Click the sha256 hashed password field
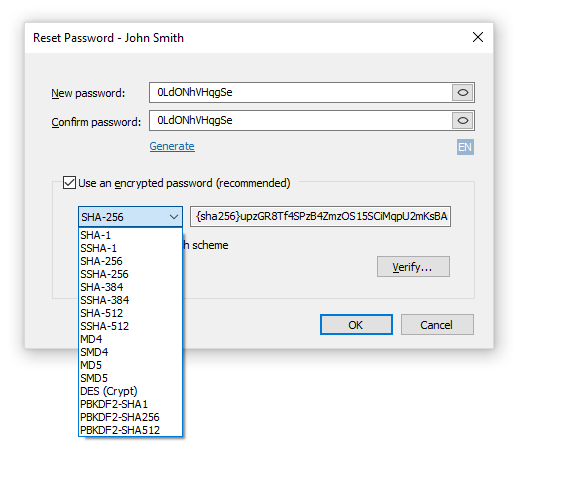572x479 pixels. point(320,217)
